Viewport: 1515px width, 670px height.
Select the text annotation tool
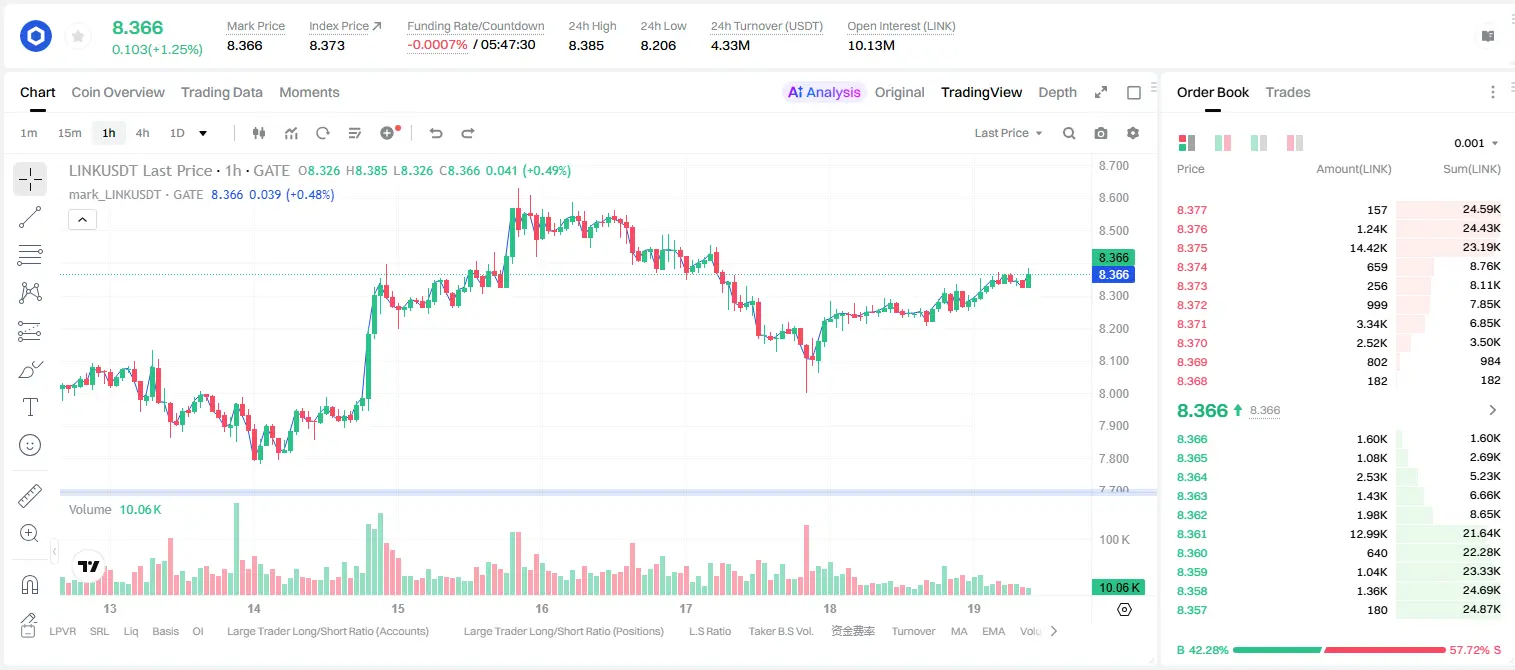coord(30,407)
